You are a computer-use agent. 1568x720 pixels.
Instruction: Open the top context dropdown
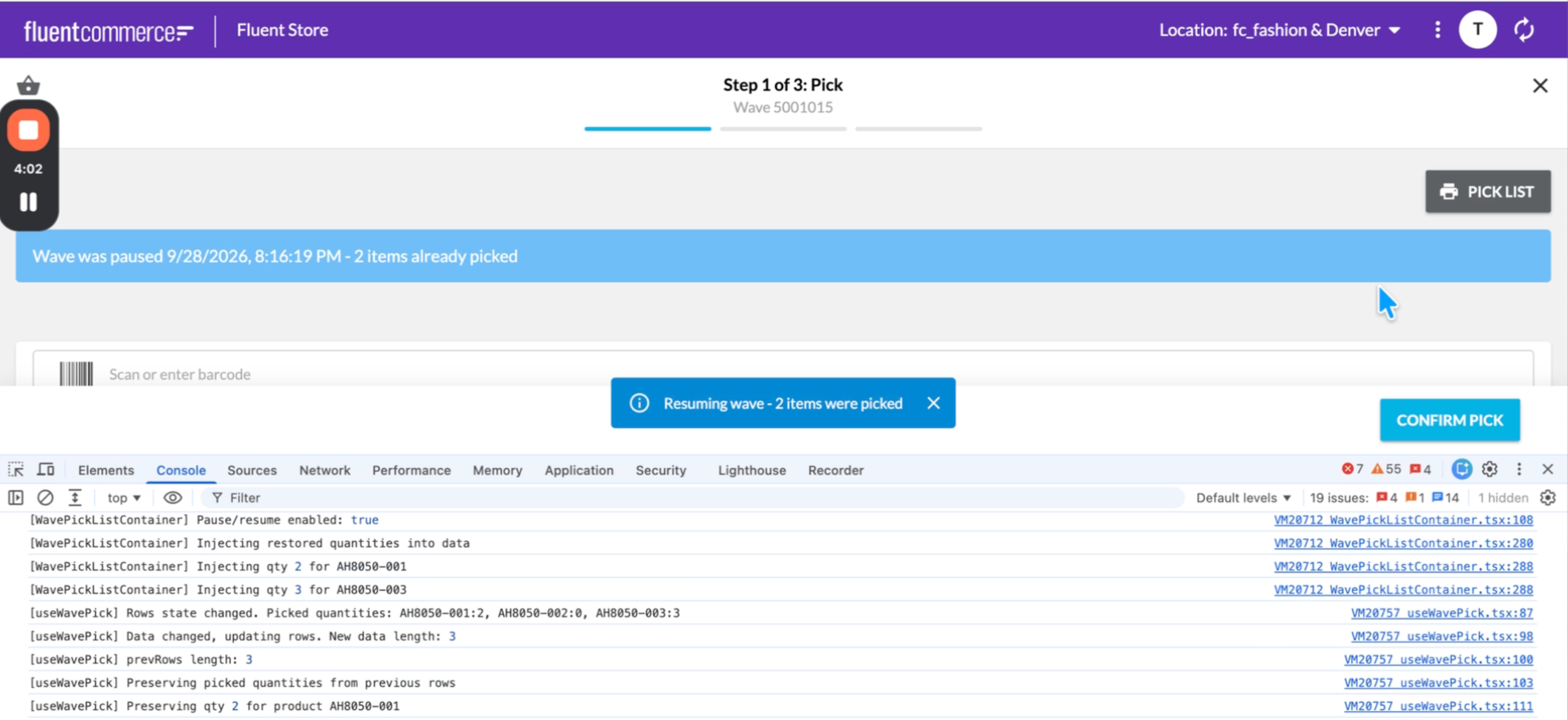click(x=124, y=498)
